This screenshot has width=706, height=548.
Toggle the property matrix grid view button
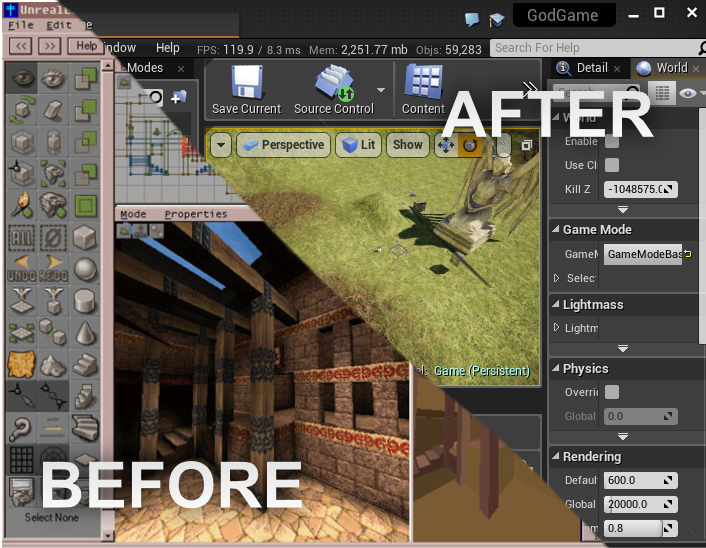point(662,93)
